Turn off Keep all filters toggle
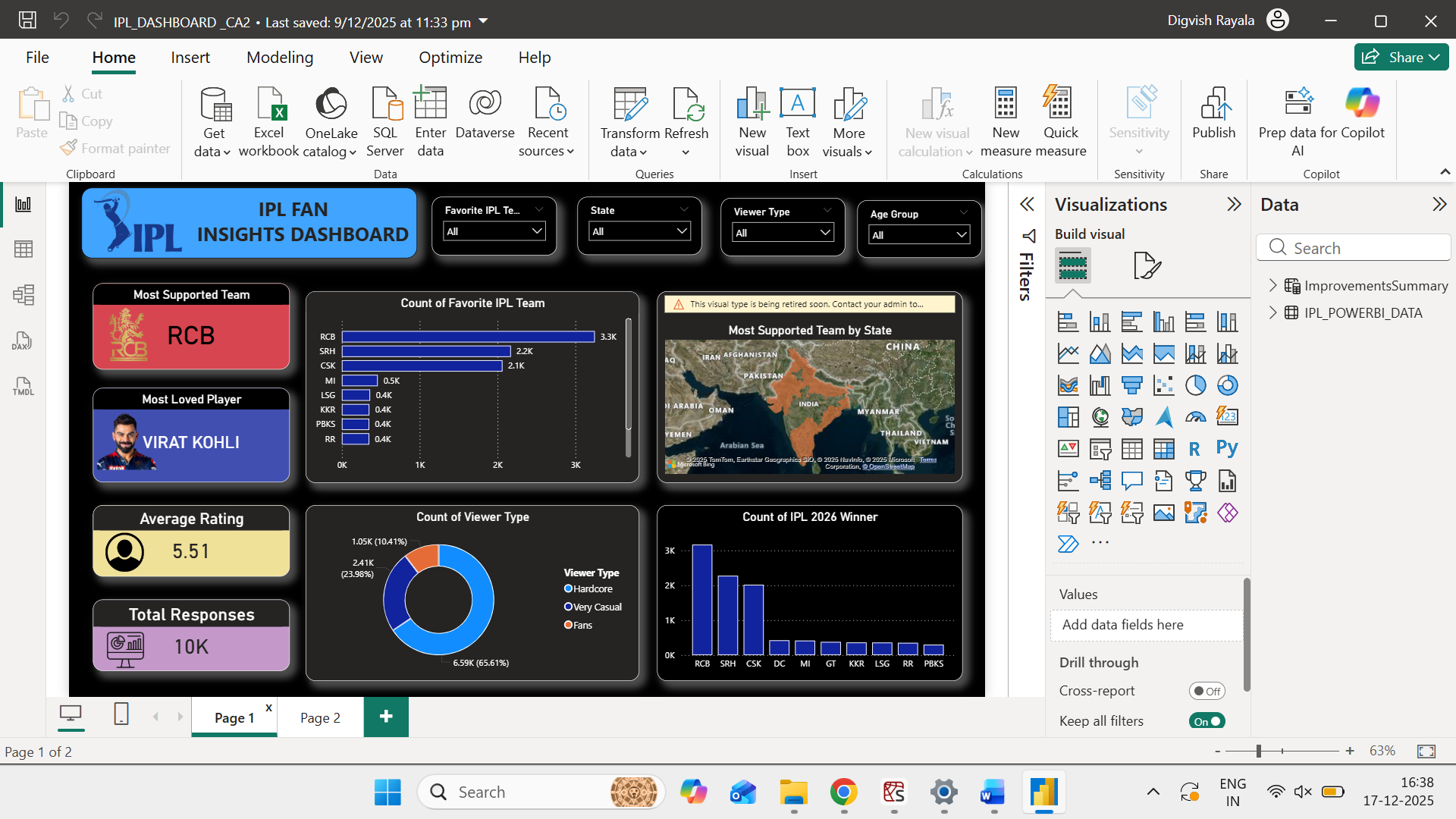 point(1207,721)
